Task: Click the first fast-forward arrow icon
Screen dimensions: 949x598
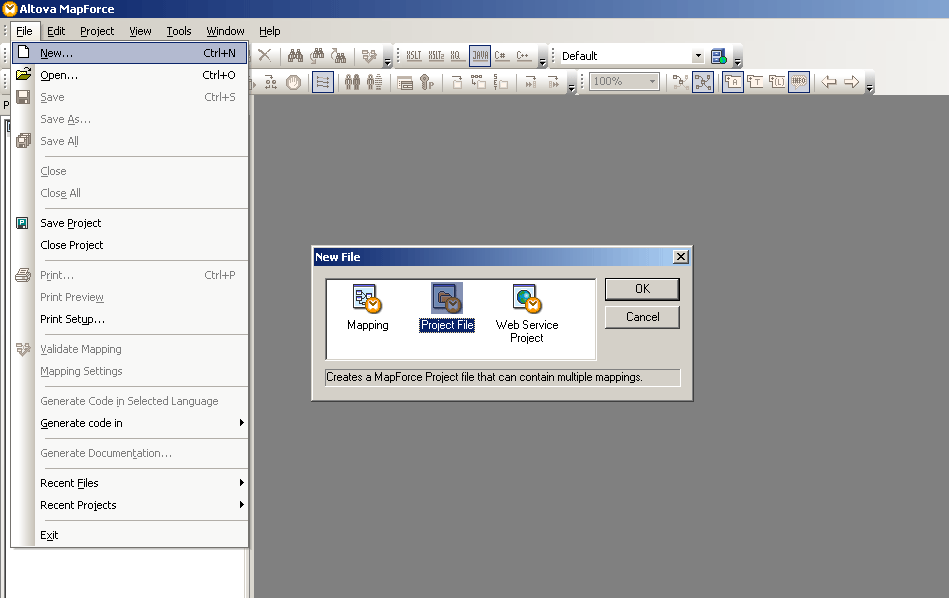Action: point(531,82)
